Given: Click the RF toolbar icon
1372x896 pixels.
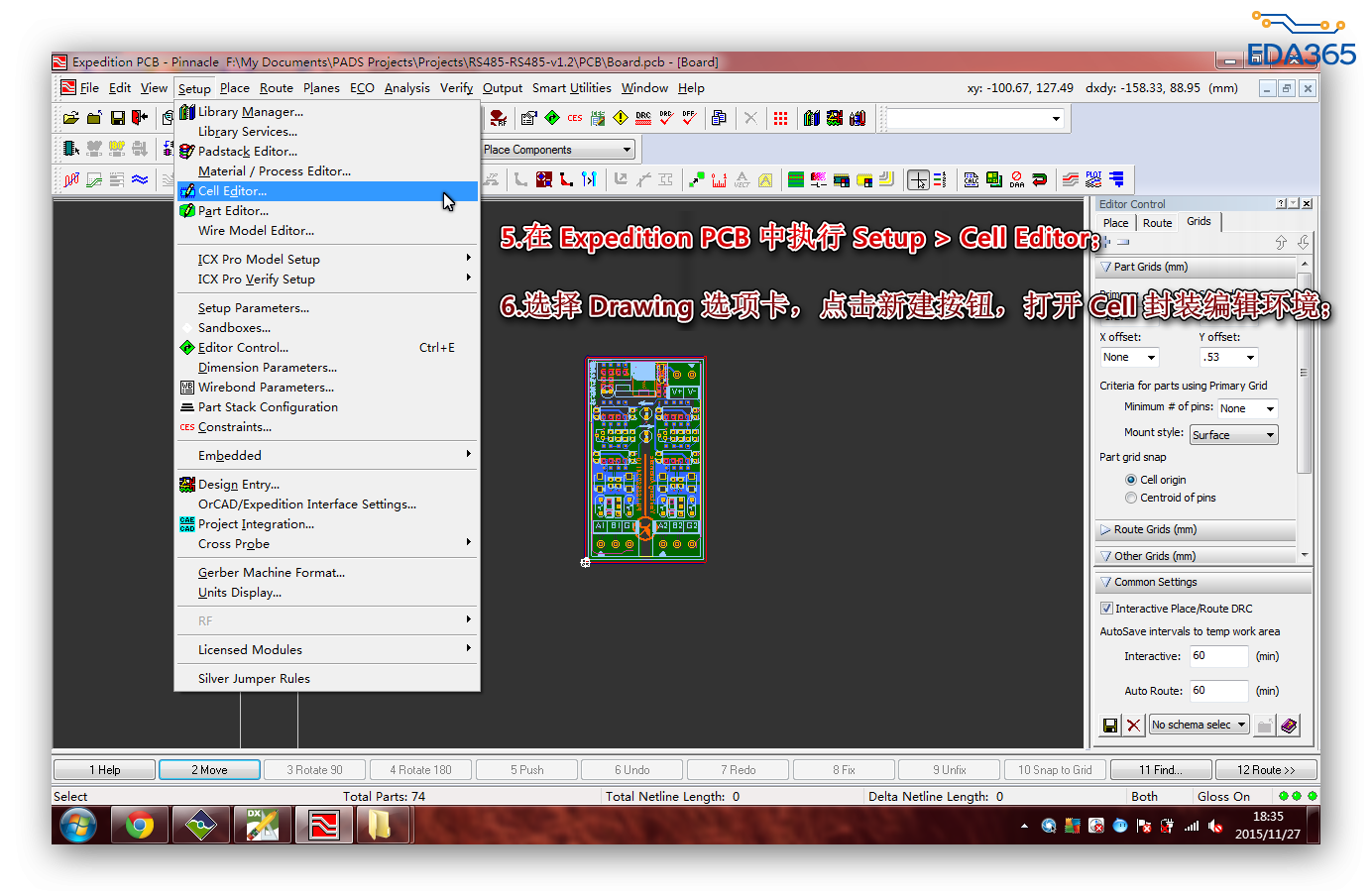Looking at the screenshot, I should (499, 118).
